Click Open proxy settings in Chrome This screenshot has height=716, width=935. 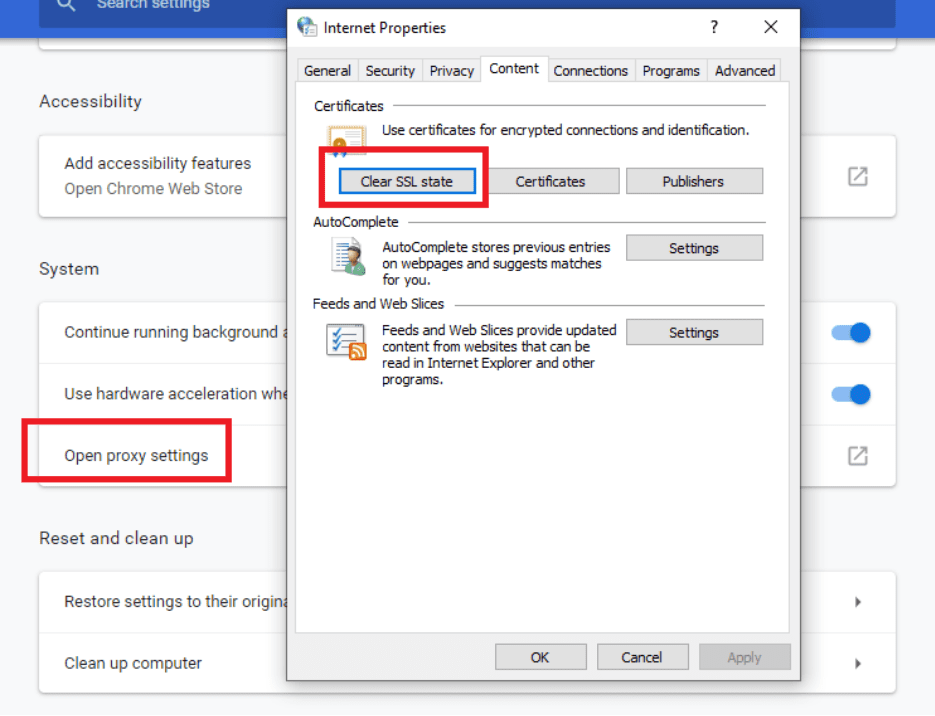tap(137, 455)
